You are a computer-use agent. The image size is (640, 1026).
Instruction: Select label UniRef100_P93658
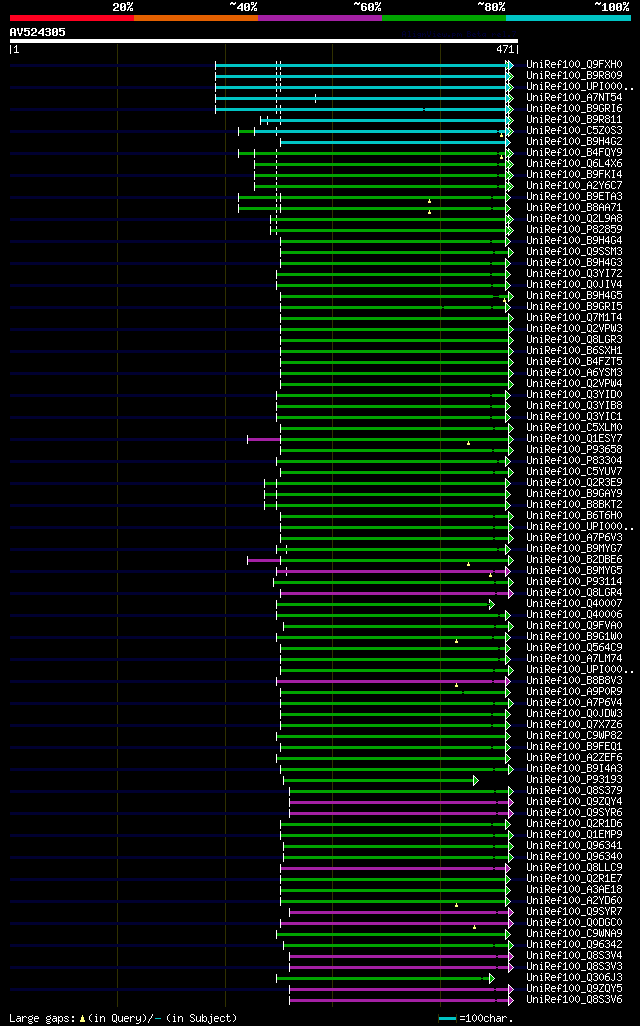click(x=574, y=450)
